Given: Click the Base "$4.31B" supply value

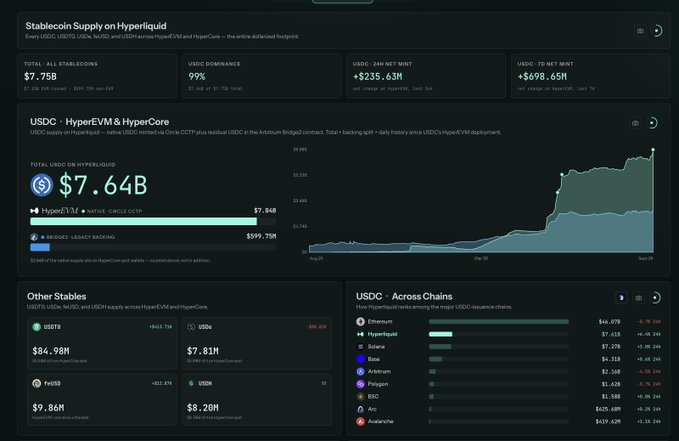Looking at the screenshot, I should point(611,359).
